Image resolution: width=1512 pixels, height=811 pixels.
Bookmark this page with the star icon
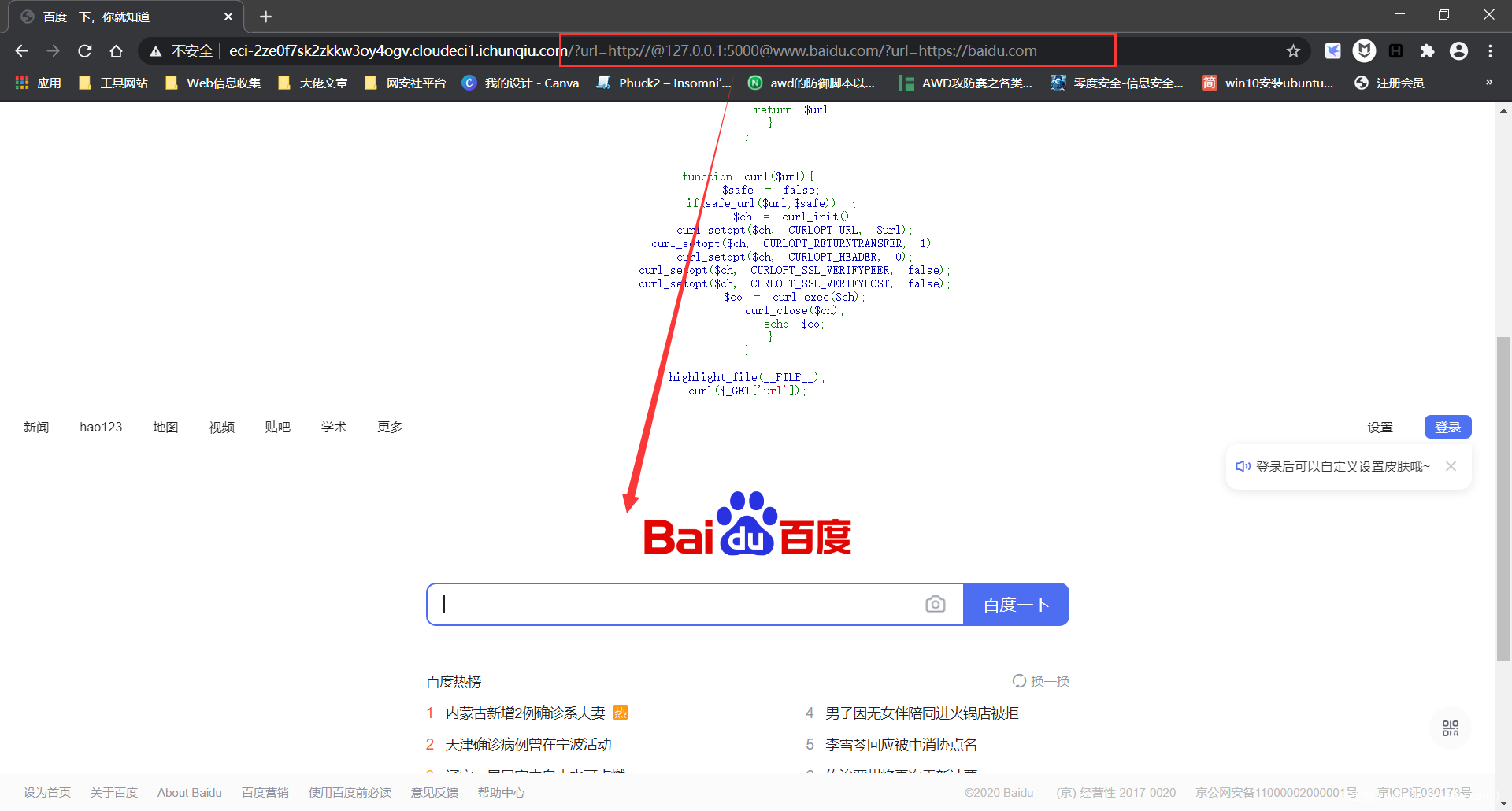point(1293,51)
